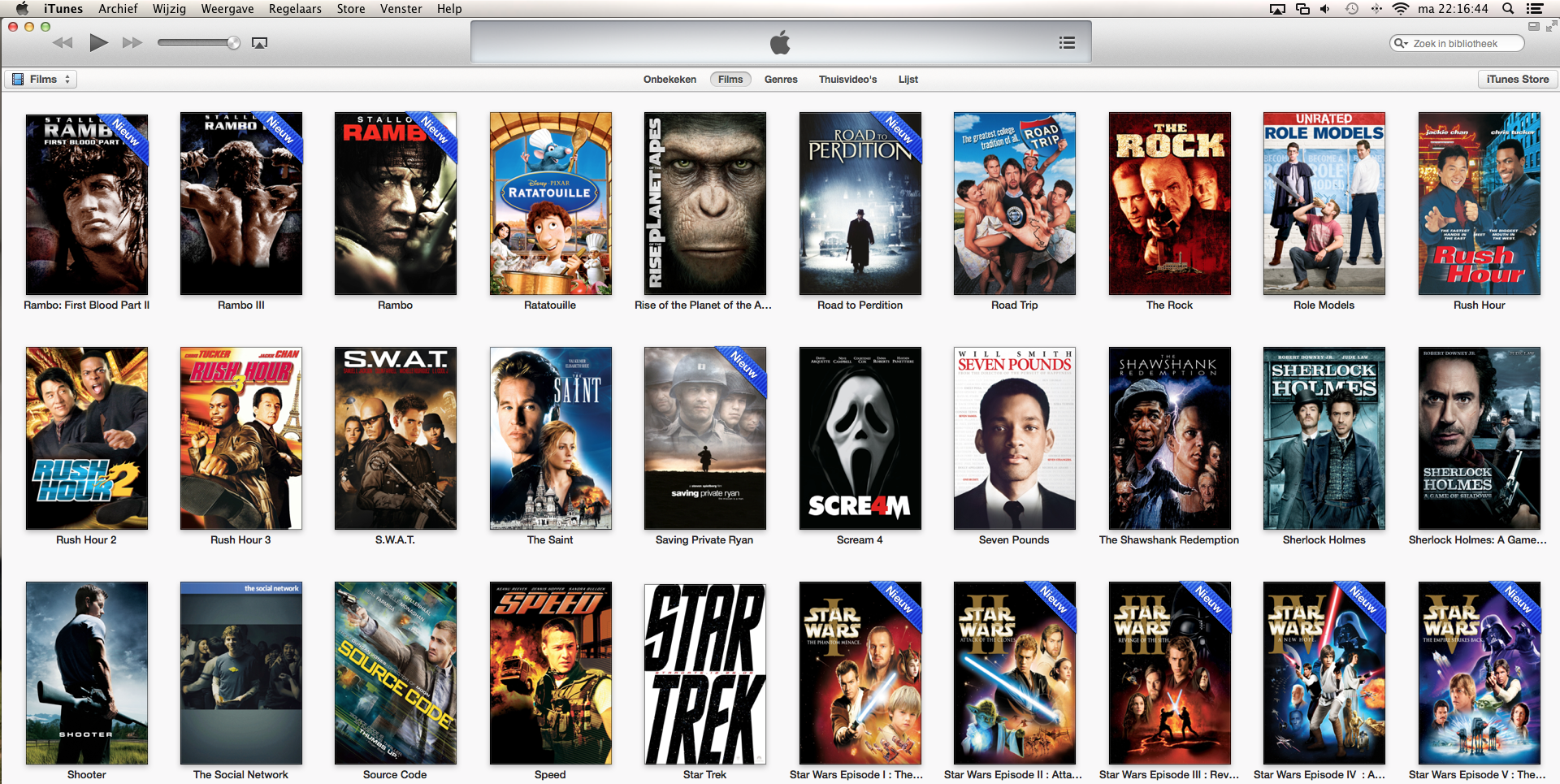Open Thuisvideo's tab
Viewport: 1560px width, 784px height.
(847, 79)
